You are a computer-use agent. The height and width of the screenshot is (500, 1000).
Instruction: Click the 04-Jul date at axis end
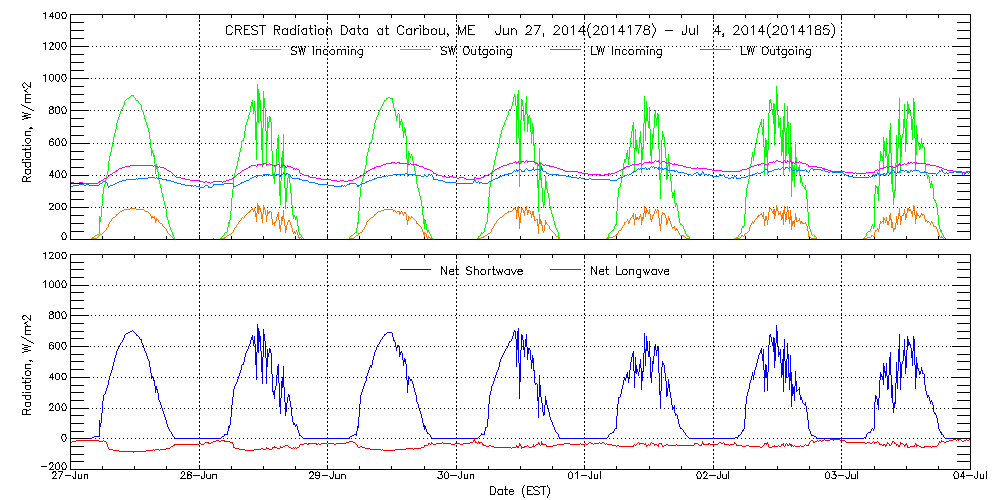969,477
